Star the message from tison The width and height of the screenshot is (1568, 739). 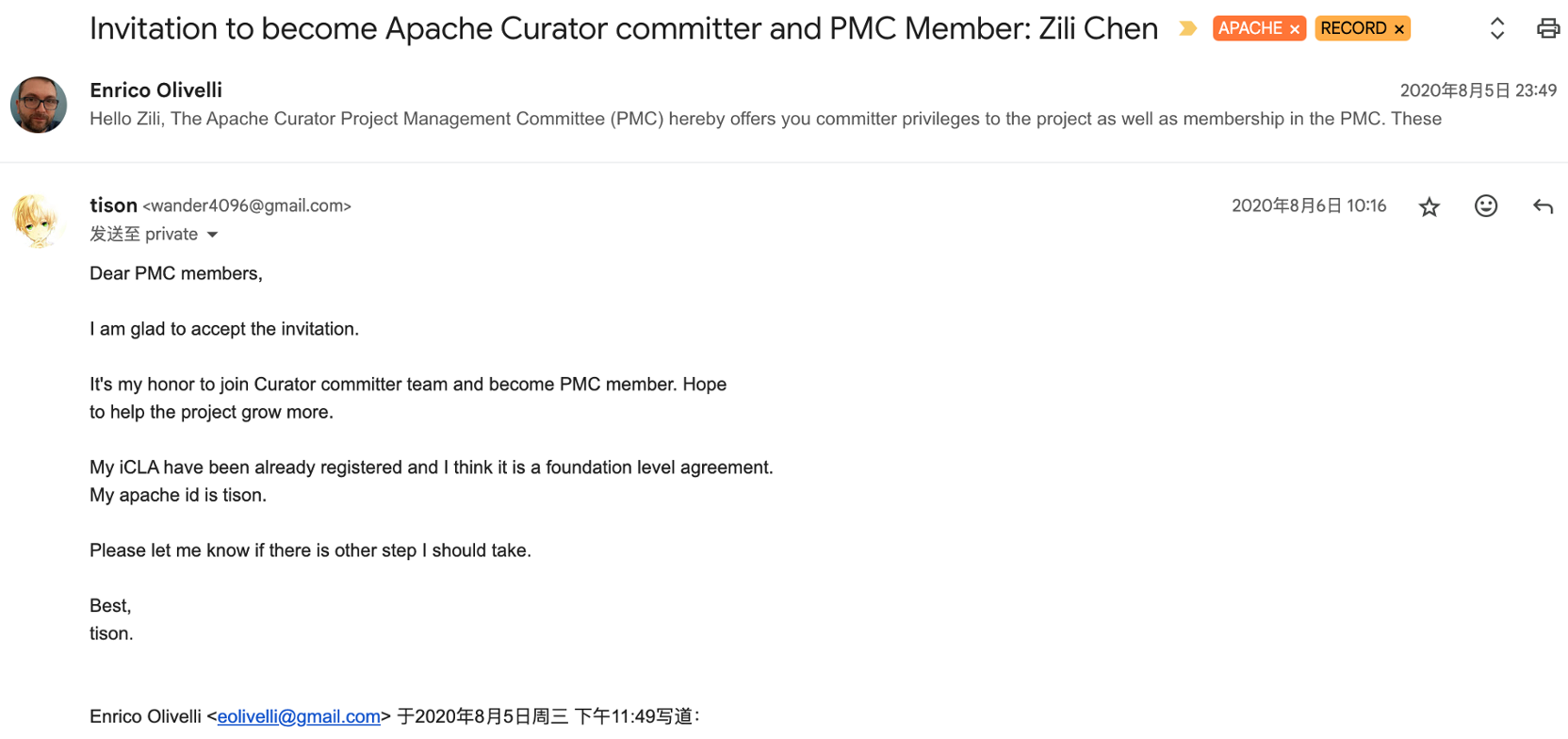[x=1429, y=206]
